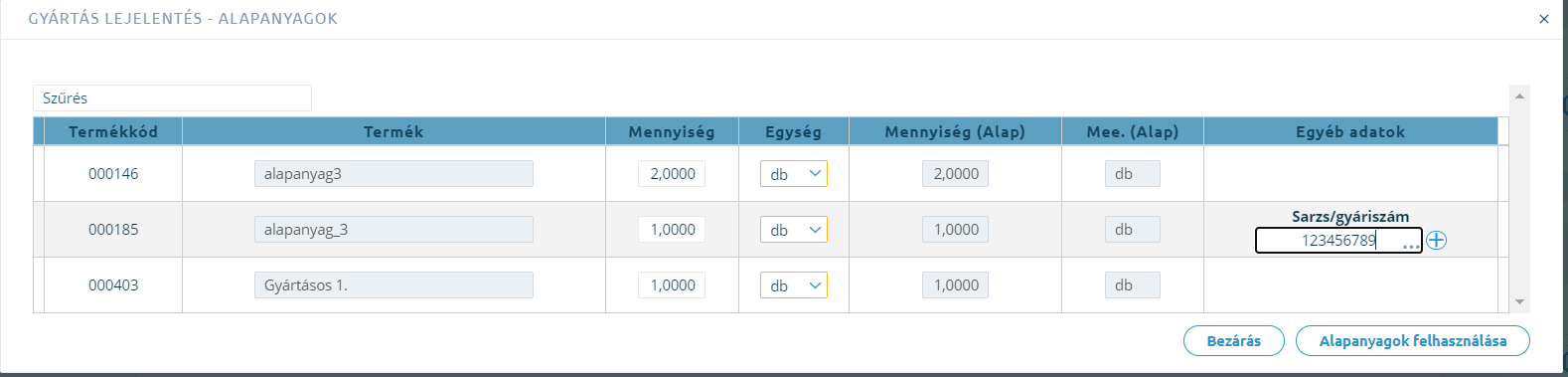Click the Mennyiség column header
1568x377 pixels.
click(x=672, y=131)
